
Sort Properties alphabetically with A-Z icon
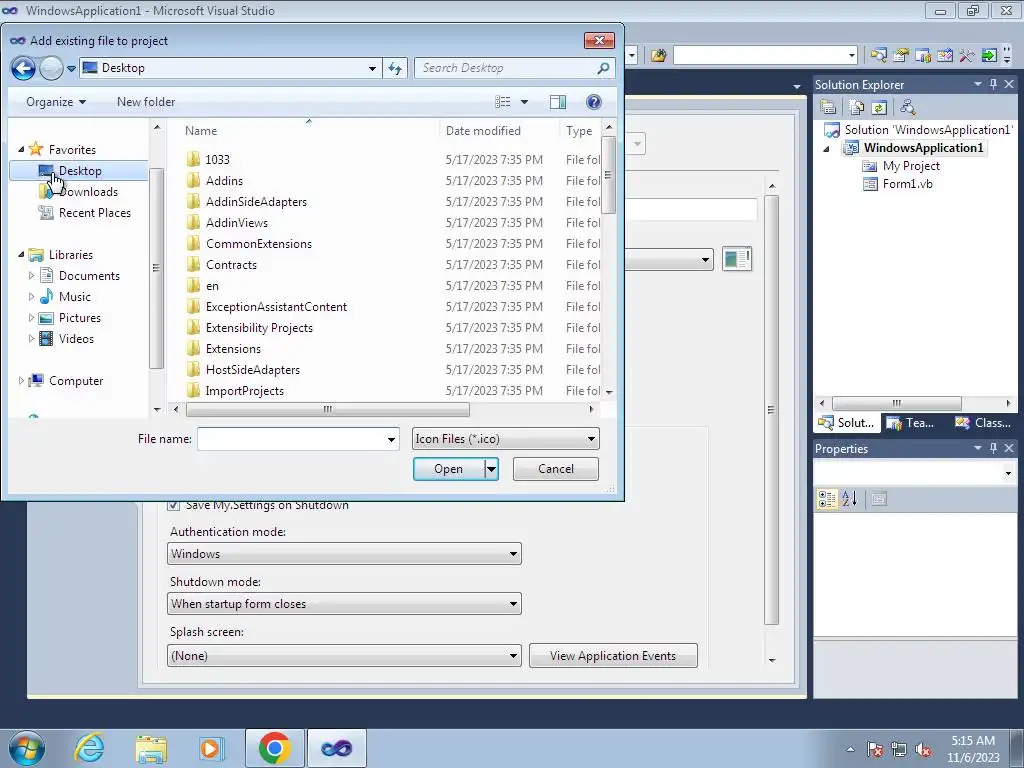point(850,499)
